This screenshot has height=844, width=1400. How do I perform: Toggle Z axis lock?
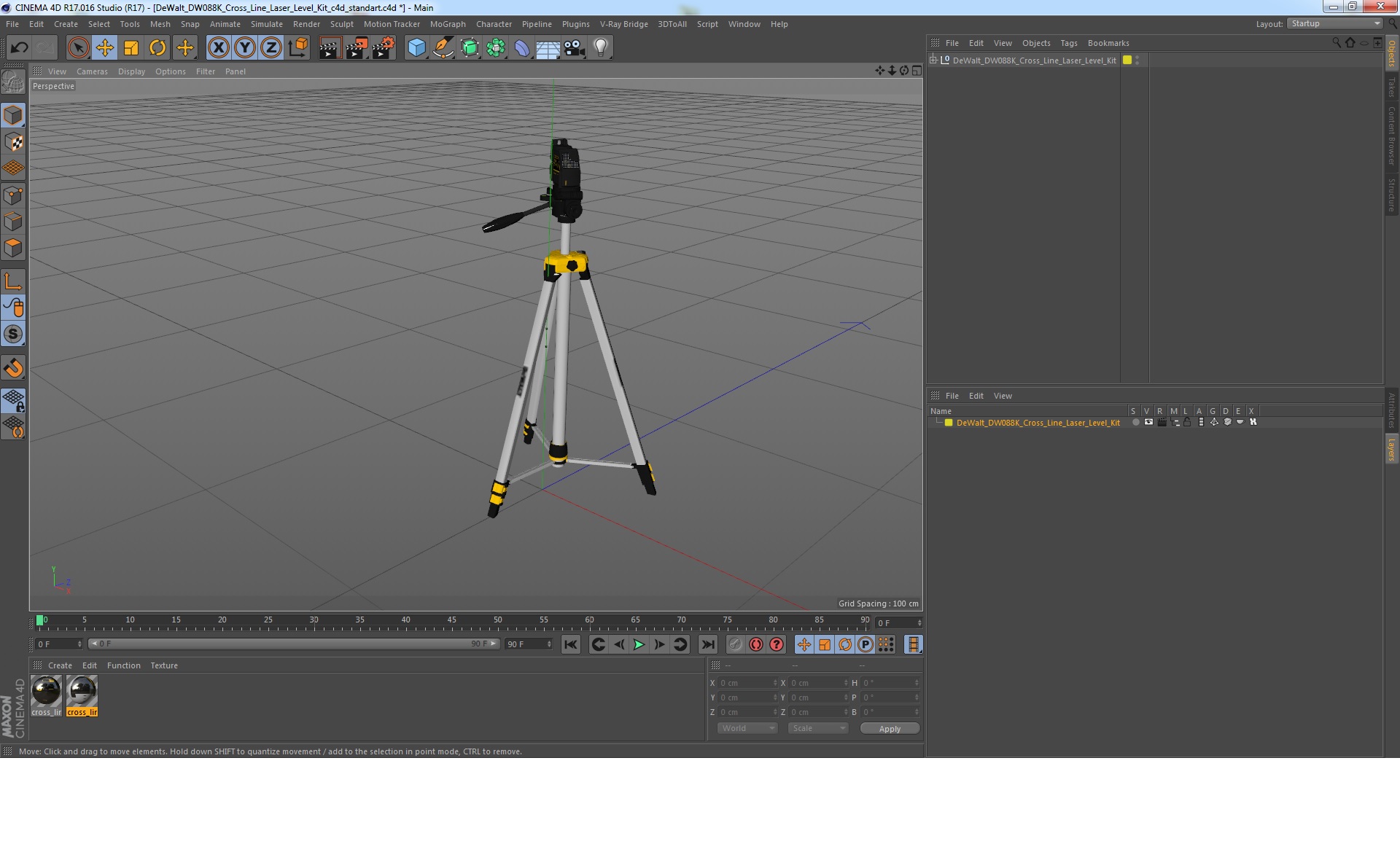[x=271, y=48]
